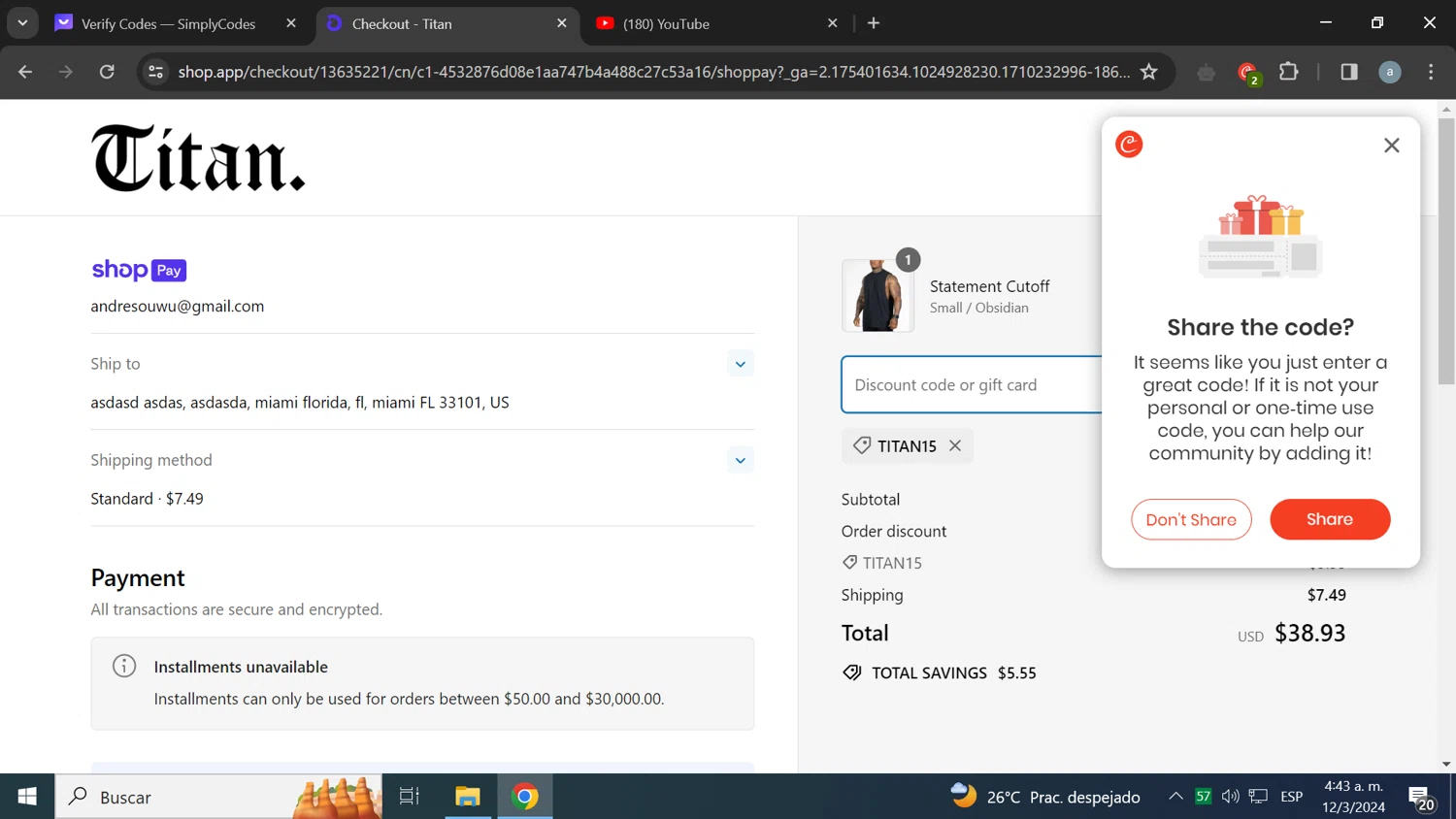
Task: Open the Chrome profile avatar
Action: point(1390,72)
